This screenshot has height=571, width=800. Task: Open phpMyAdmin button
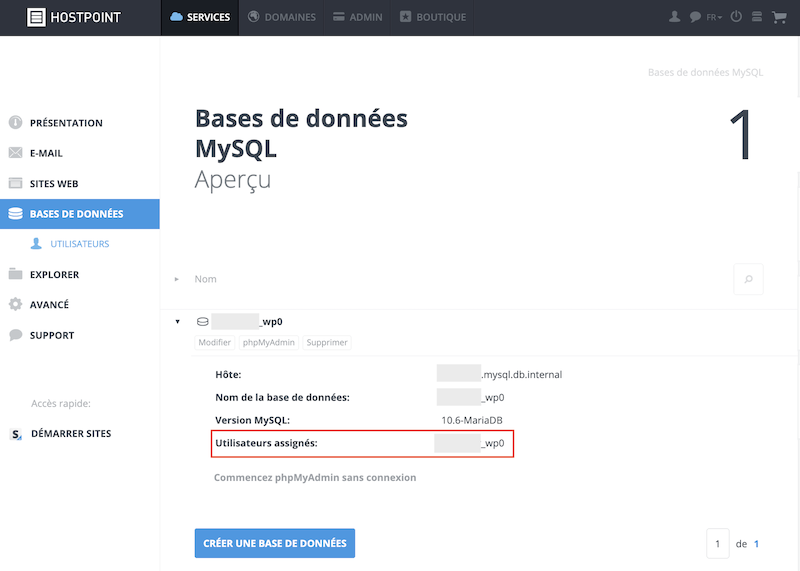point(268,342)
